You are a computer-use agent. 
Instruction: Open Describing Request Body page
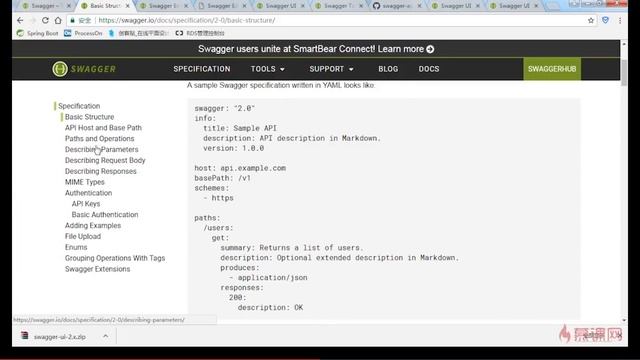105,160
